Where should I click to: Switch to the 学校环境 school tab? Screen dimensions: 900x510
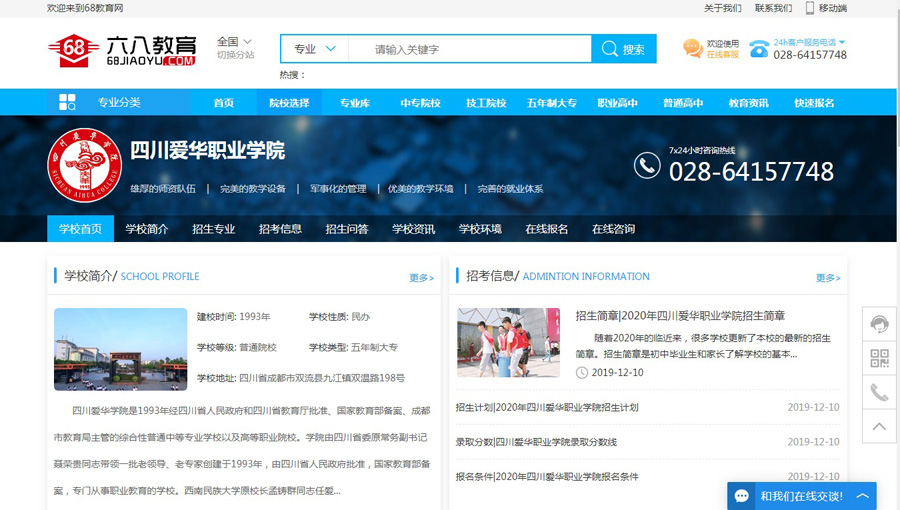[x=480, y=229]
